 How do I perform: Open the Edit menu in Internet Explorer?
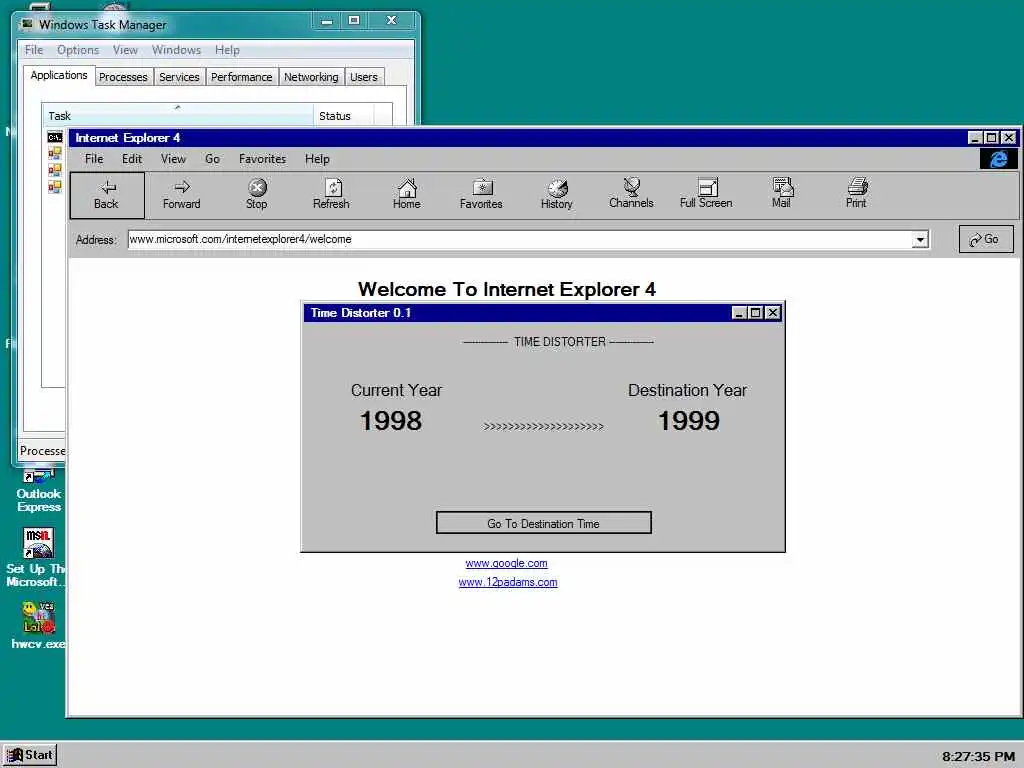coord(132,159)
